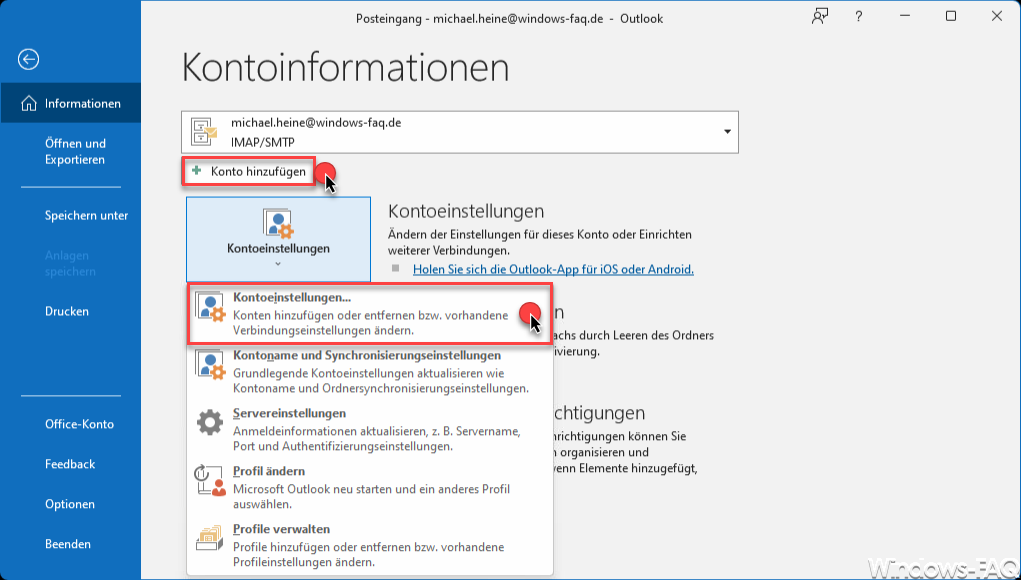Open the account selection dropdown arrow
1021x580 pixels.
(x=727, y=132)
